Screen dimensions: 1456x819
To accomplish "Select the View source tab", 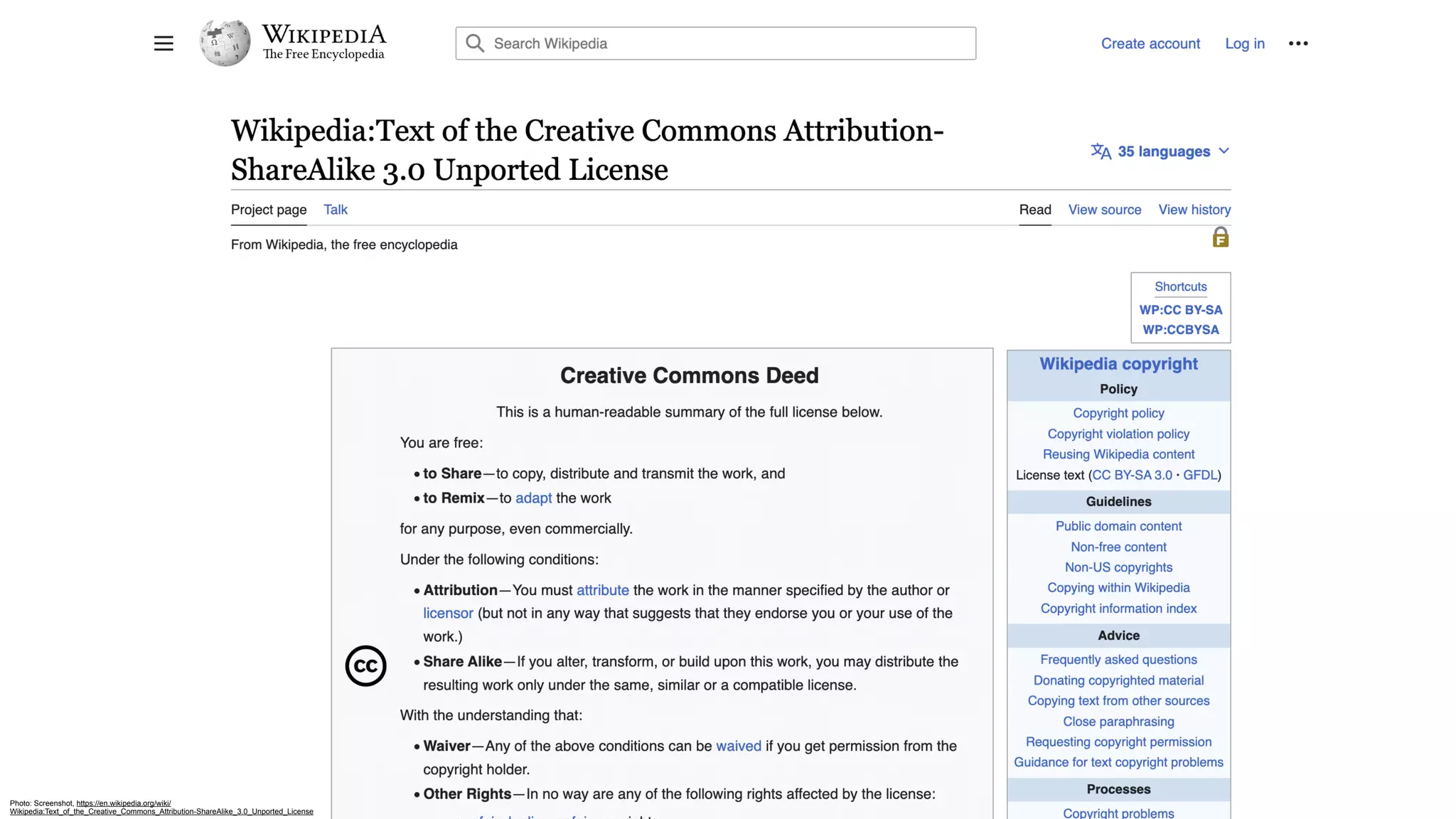I will click(1104, 210).
